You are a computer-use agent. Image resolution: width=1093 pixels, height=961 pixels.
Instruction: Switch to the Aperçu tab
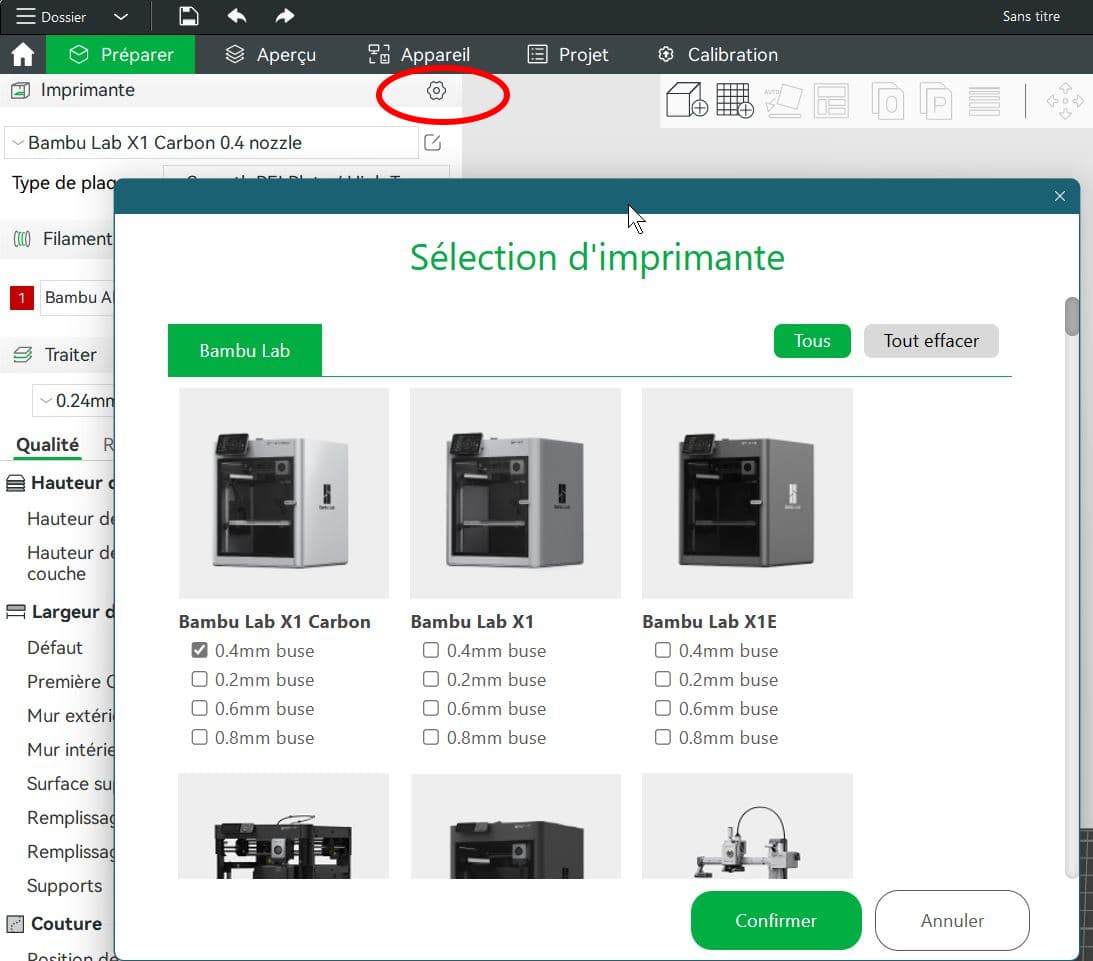(x=270, y=54)
